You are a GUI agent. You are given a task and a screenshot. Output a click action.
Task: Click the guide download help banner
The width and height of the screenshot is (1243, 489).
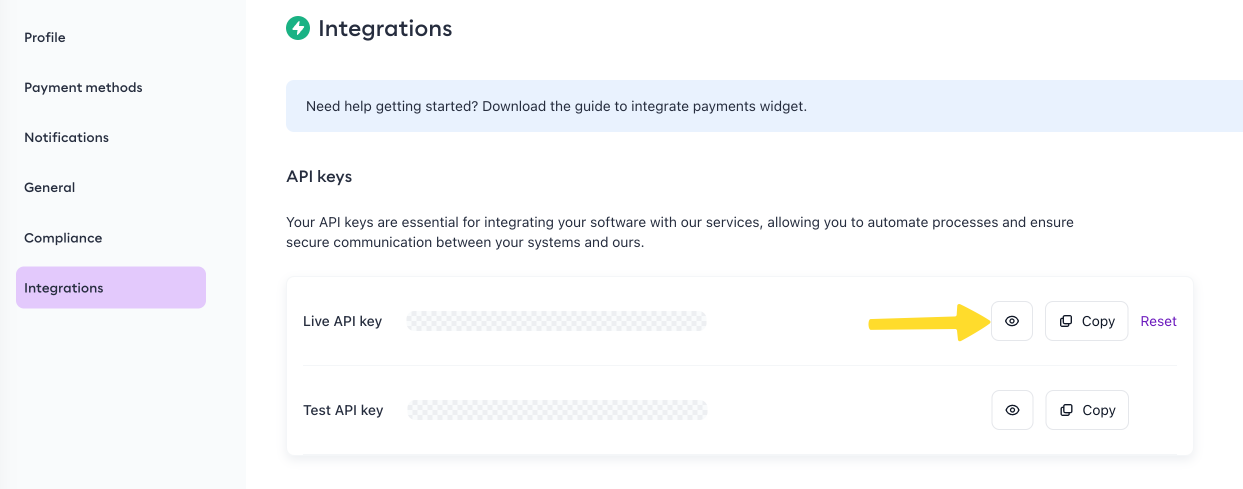pyautogui.click(x=556, y=106)
